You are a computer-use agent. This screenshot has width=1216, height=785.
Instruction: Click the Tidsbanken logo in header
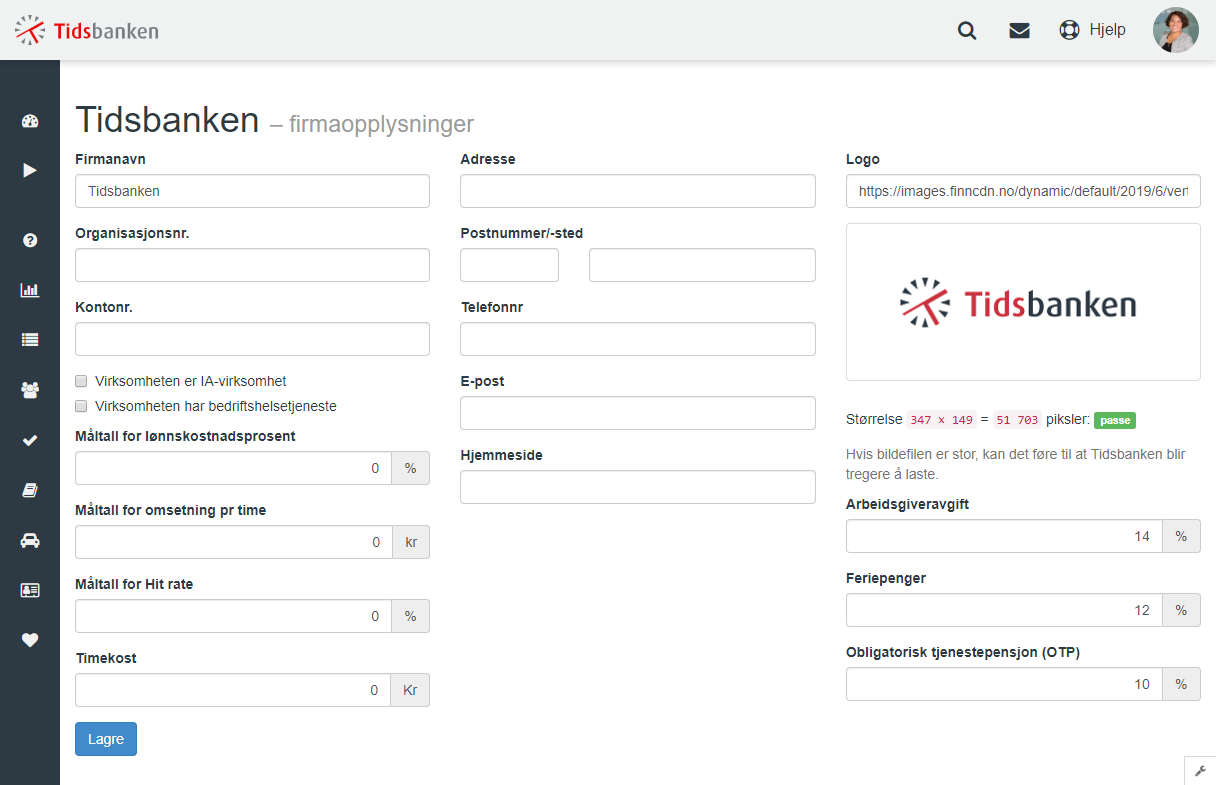pos(87,30)
